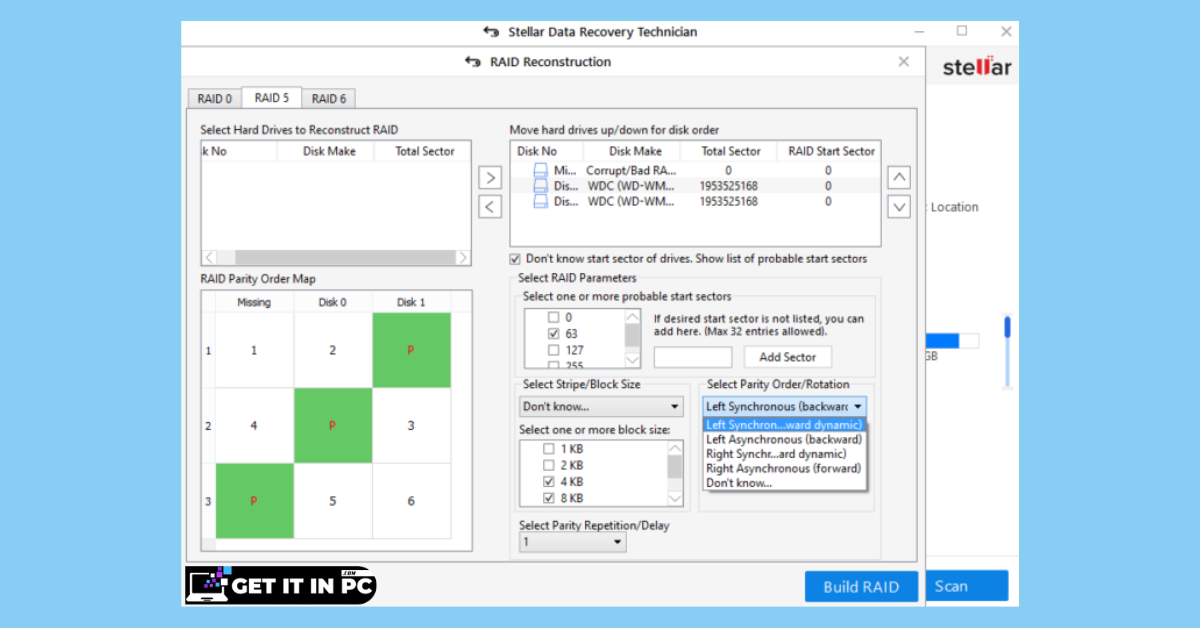Click the back arrow icon beside RAID Reconstruction title
Viewport: 1200px width, 628px height.
click(473, 62)
